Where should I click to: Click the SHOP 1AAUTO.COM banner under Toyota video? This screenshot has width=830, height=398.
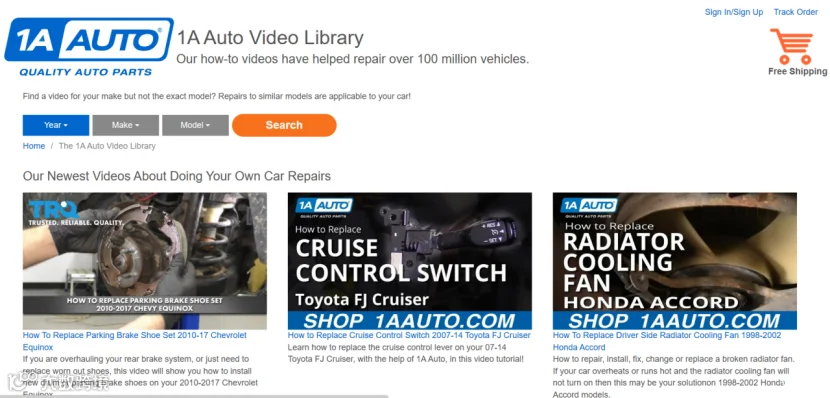coord(410,321)
